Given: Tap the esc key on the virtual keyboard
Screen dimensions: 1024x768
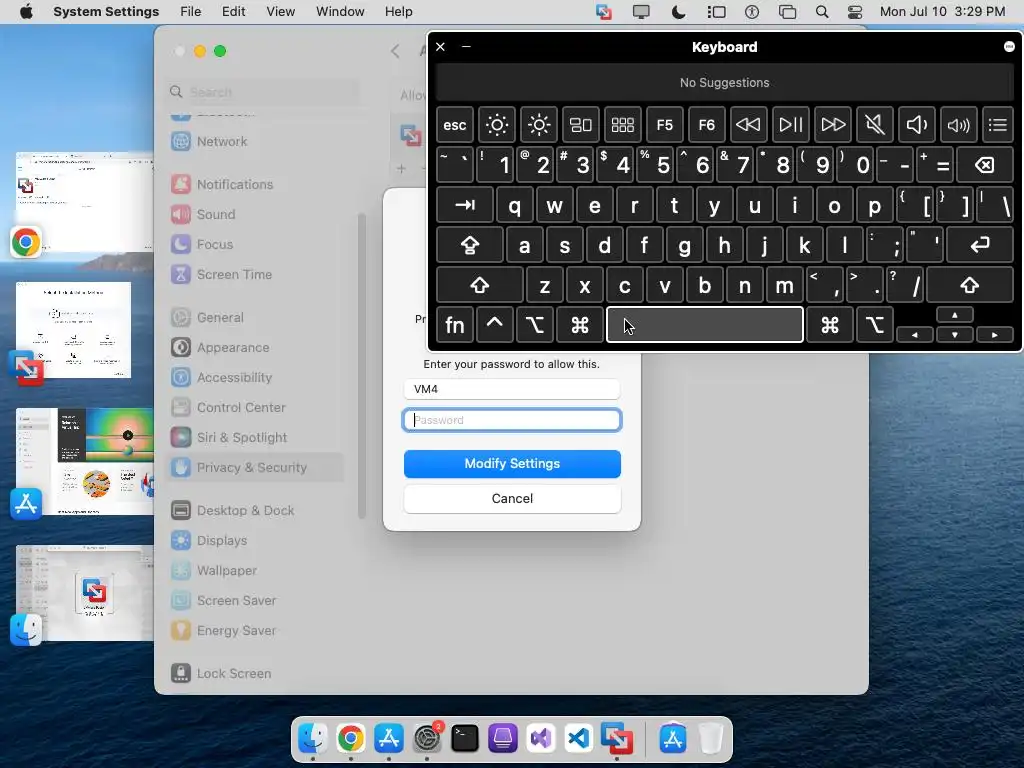Looking at the screenshot, I should click(x=455, y=125).
